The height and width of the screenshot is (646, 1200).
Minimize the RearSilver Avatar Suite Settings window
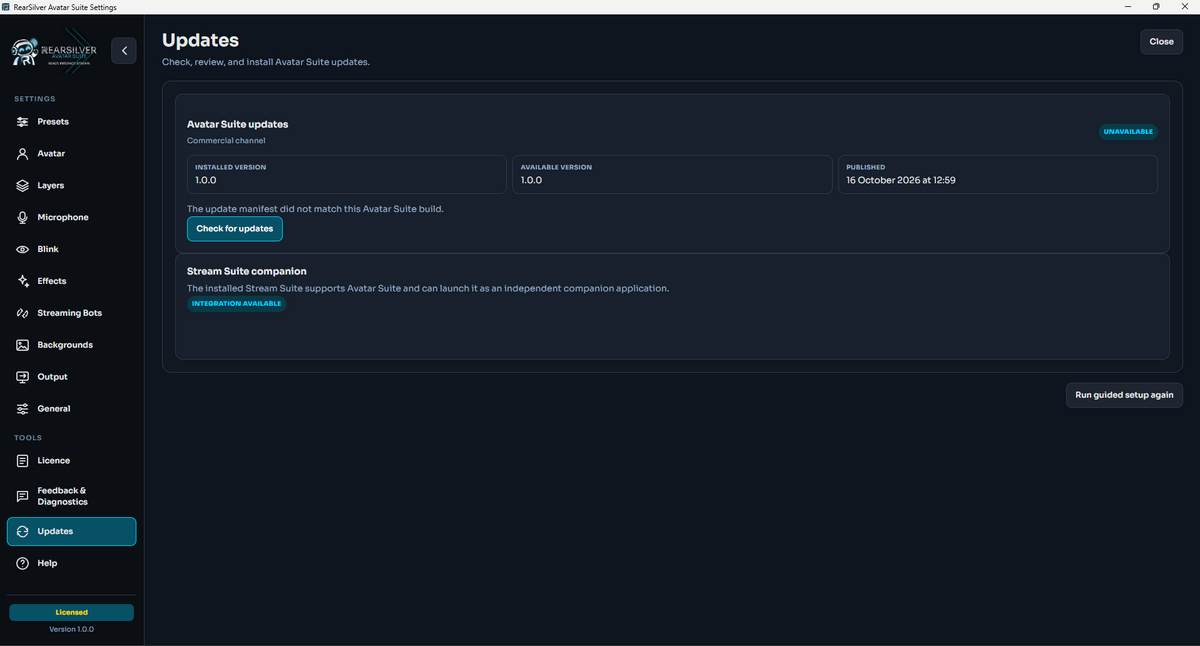tap(1129, 7)
